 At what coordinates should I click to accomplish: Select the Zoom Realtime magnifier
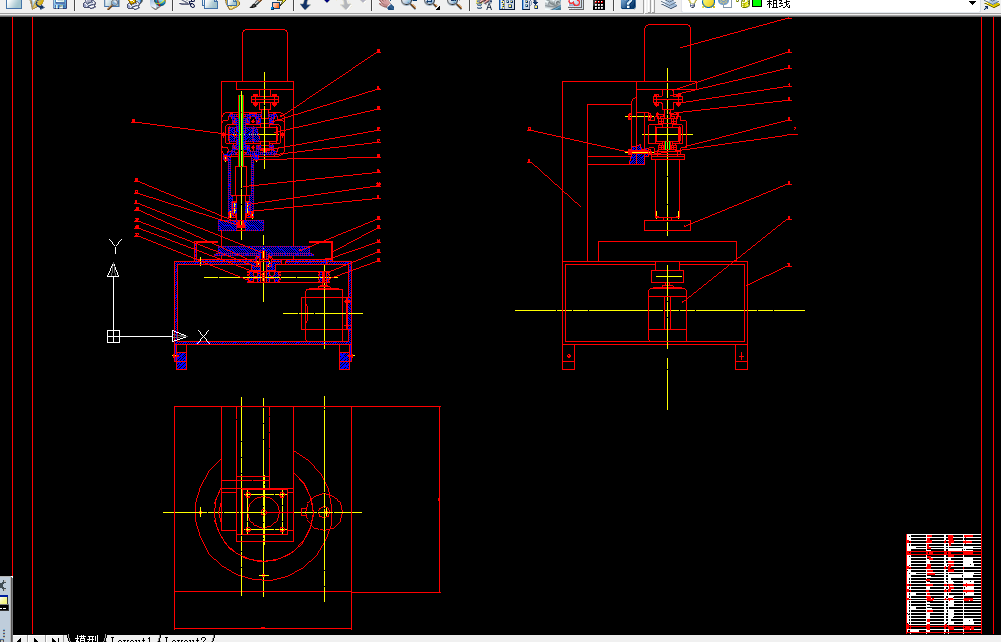(409, 4)
